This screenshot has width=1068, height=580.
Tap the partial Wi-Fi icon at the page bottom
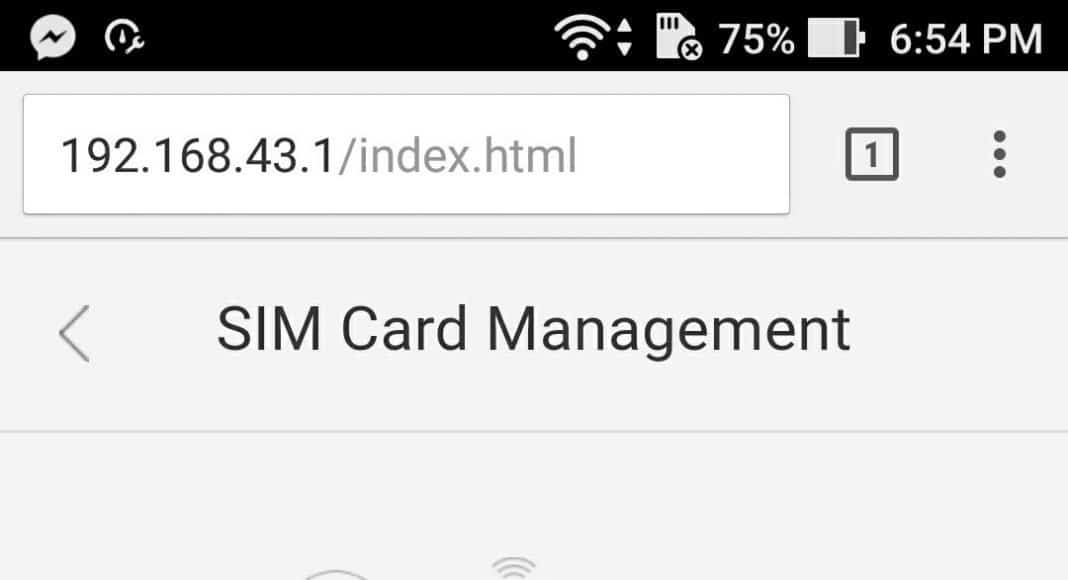pyautogui.click(x=514, y=568)
